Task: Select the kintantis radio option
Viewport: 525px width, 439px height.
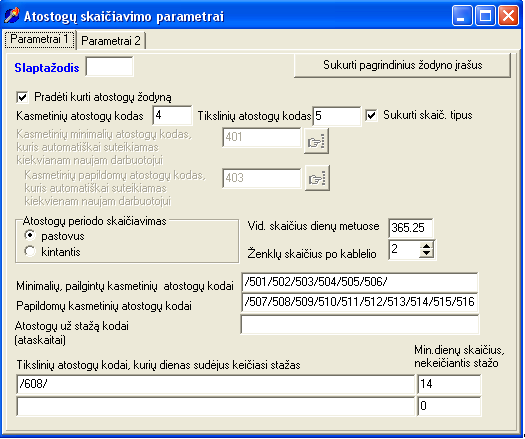Action: 30,251
